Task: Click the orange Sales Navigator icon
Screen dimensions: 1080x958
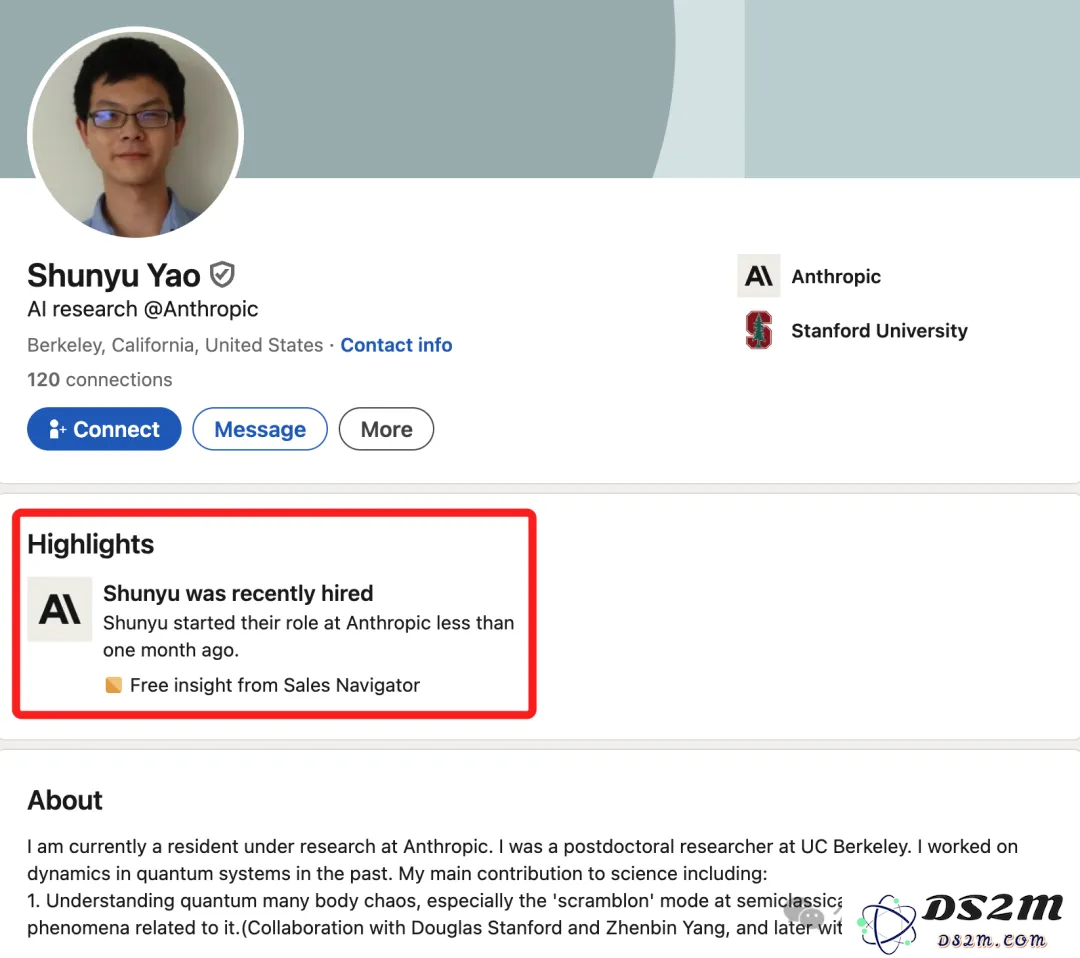Action: pyautogui.click(x=113, y=685)
